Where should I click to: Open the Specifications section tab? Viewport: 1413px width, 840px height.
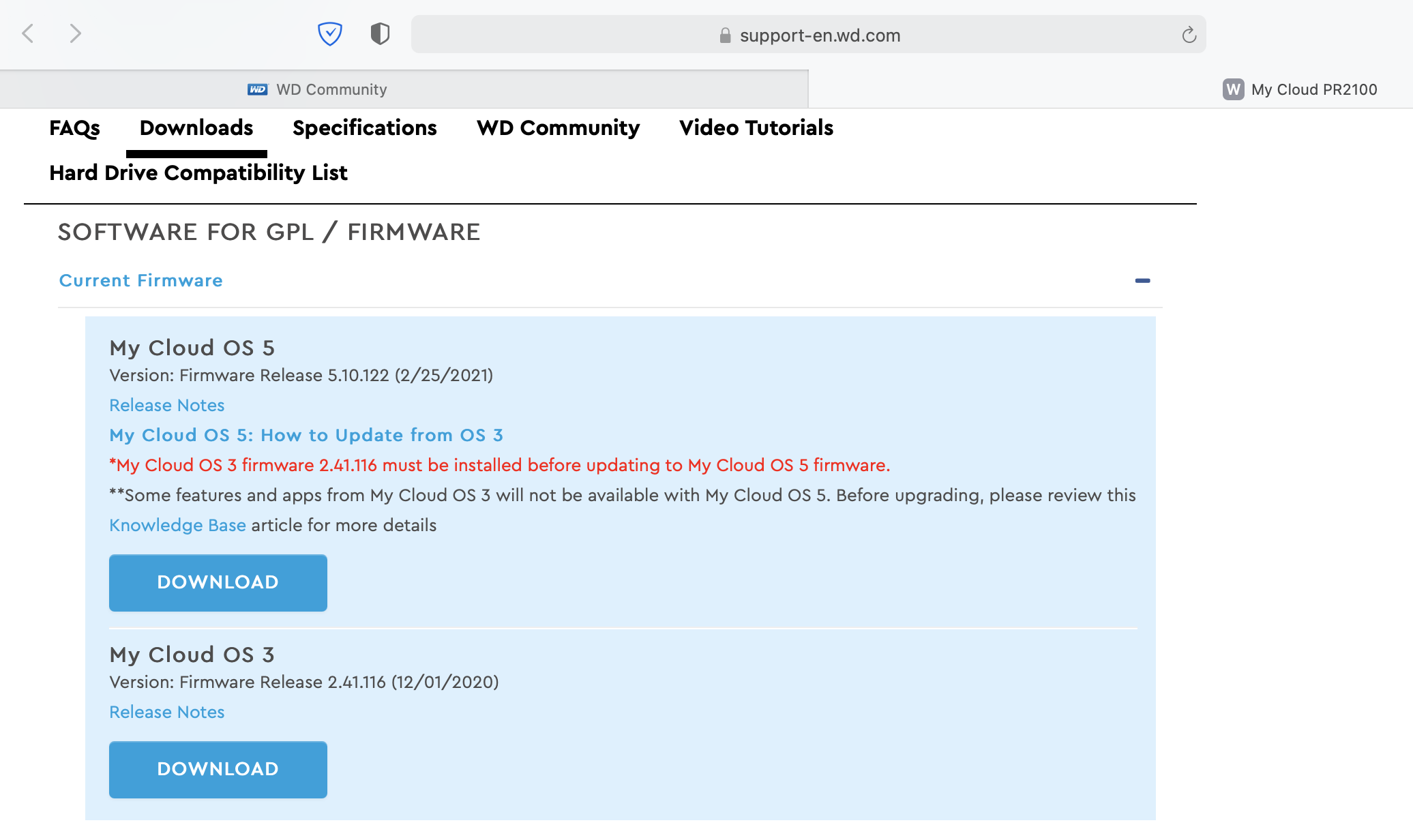(365, 127)
